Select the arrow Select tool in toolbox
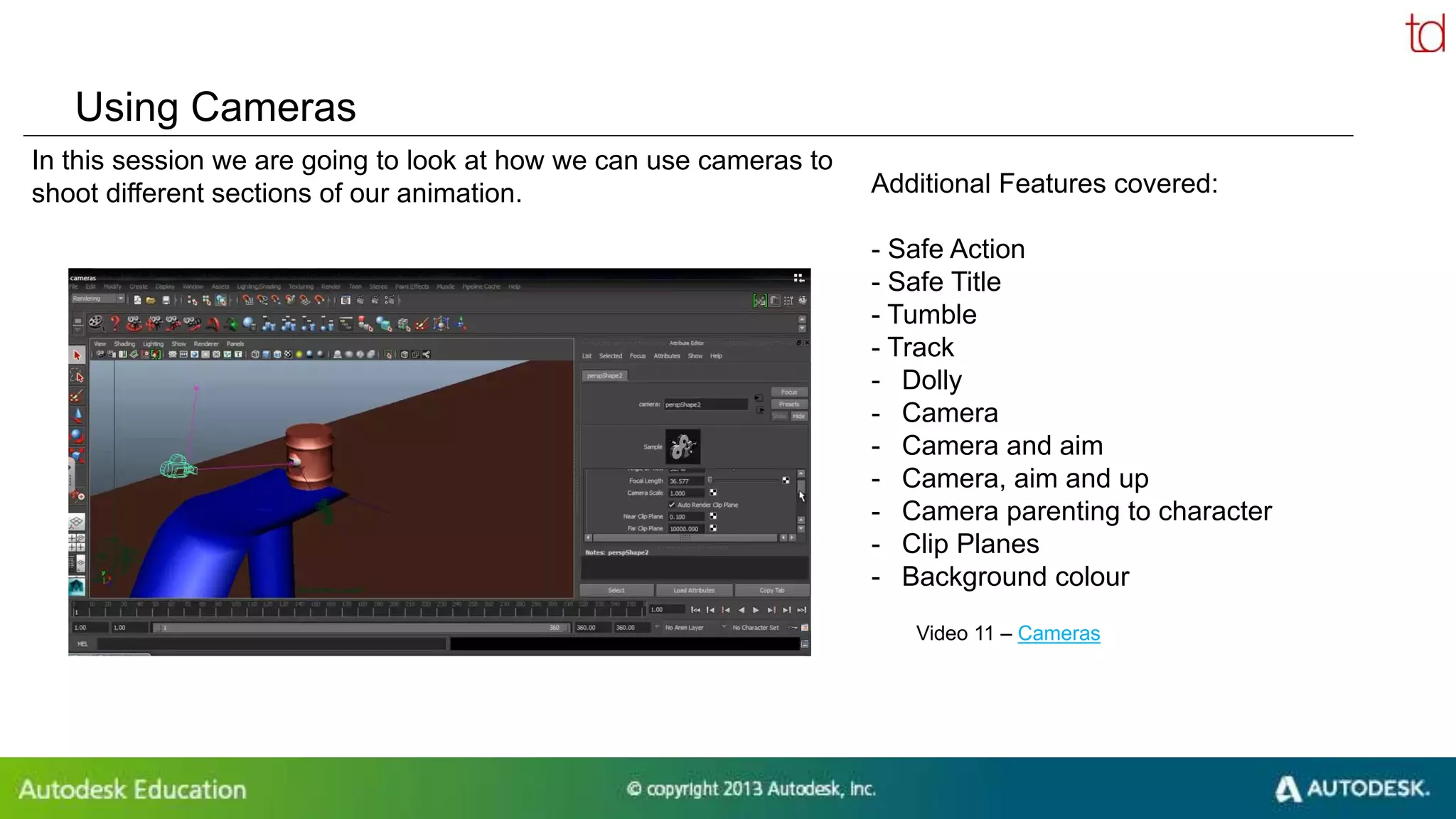This screenshot has height=819, width=1456. [x=77, y=355]
